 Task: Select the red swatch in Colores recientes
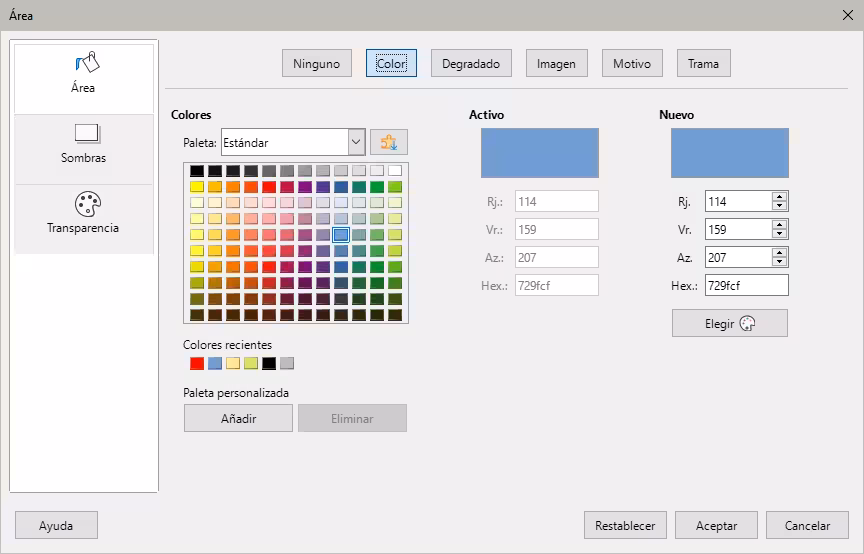(x=197, y=363)
